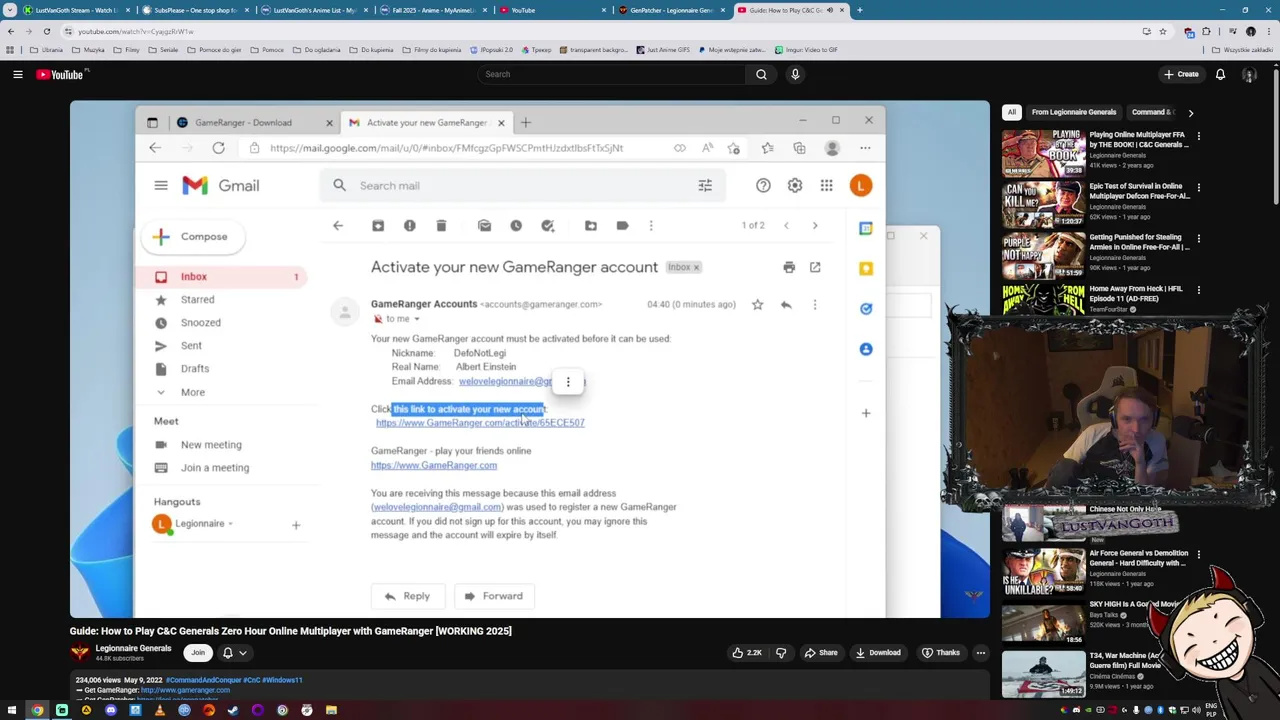
Task: Open options menu for Epic Test of Survival
Action: 1198,187
